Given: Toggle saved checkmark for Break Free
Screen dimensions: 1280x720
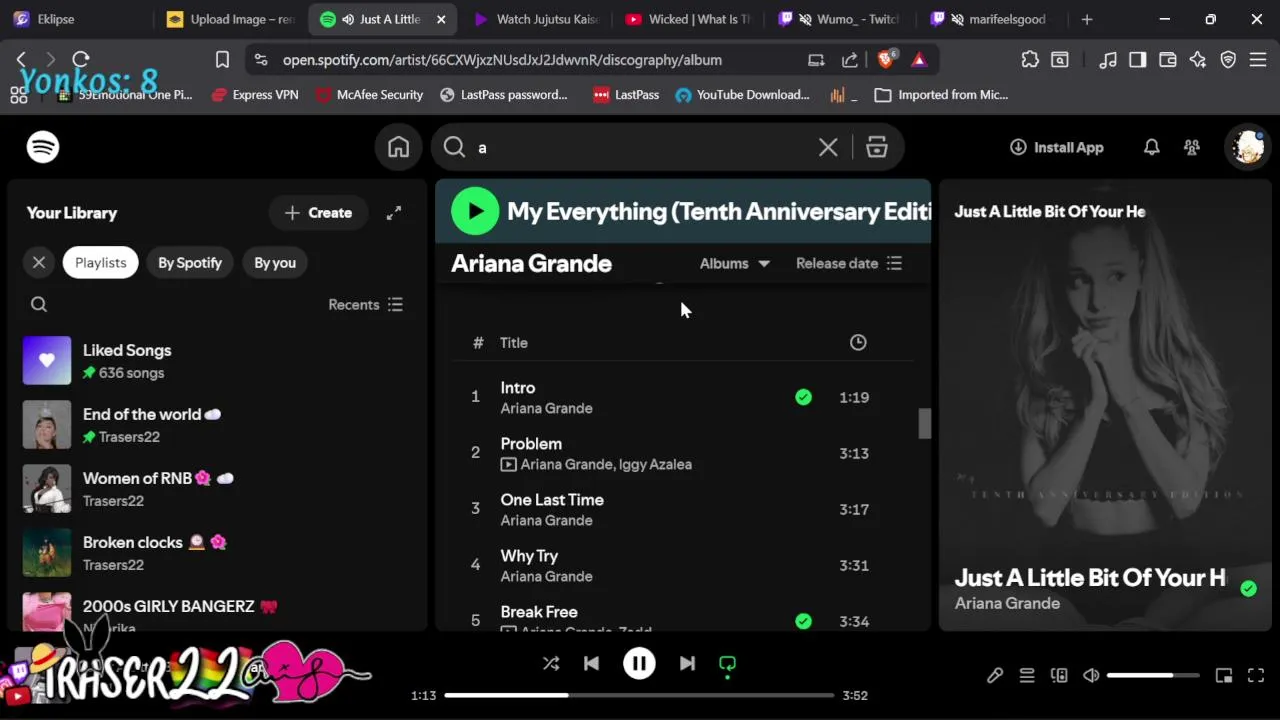Looking at the screenshot, I should coord(803,621).
